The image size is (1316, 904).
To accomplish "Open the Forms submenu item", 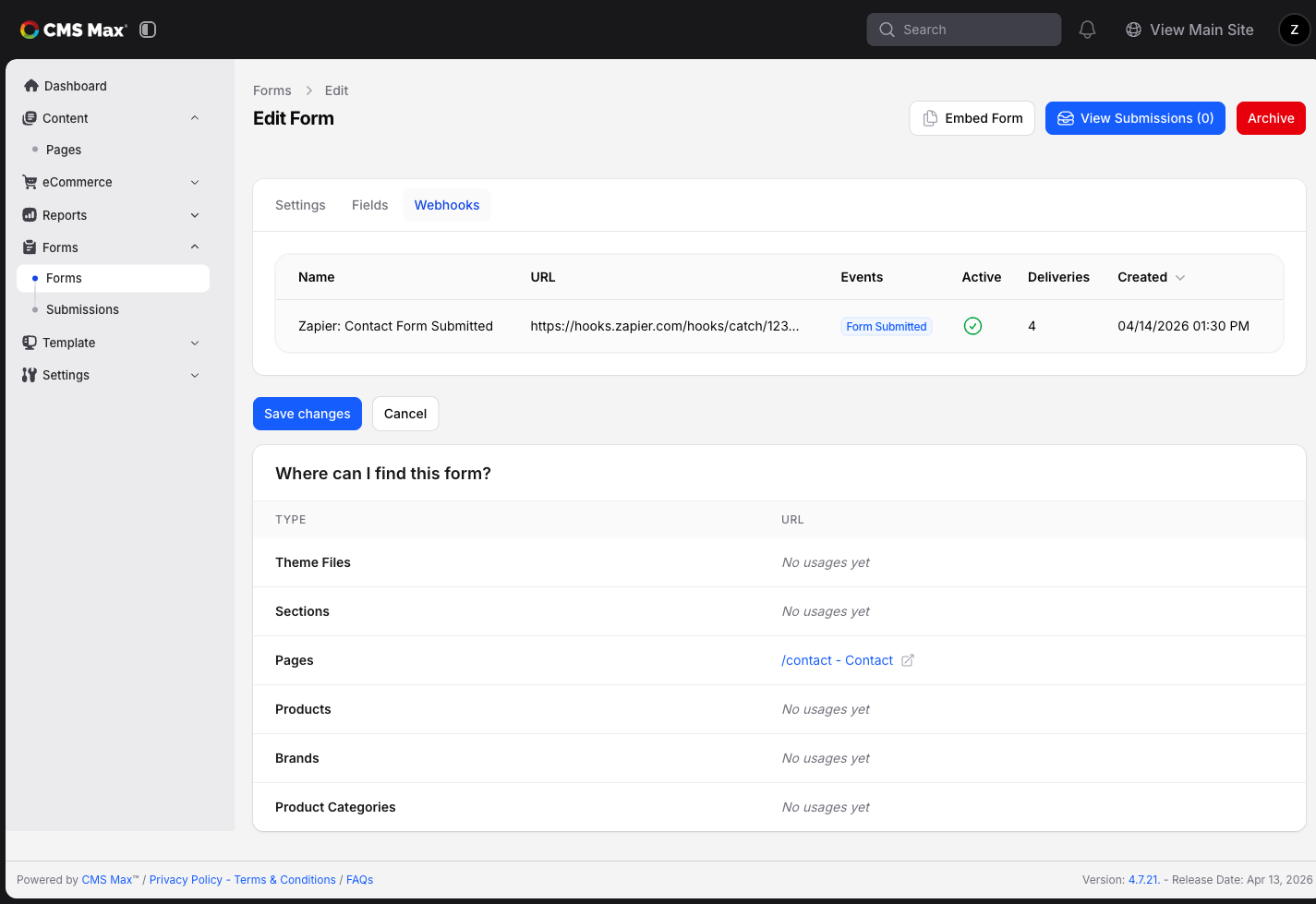I will pyautogui.click(x=113, y=278).
